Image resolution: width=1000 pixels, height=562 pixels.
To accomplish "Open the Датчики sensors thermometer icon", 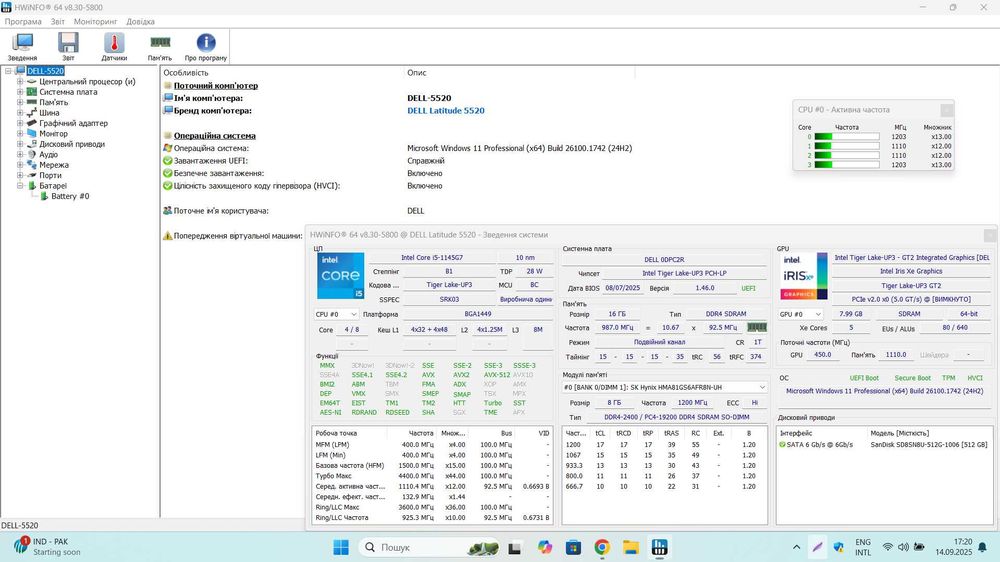I will click(x=114, y=47).
